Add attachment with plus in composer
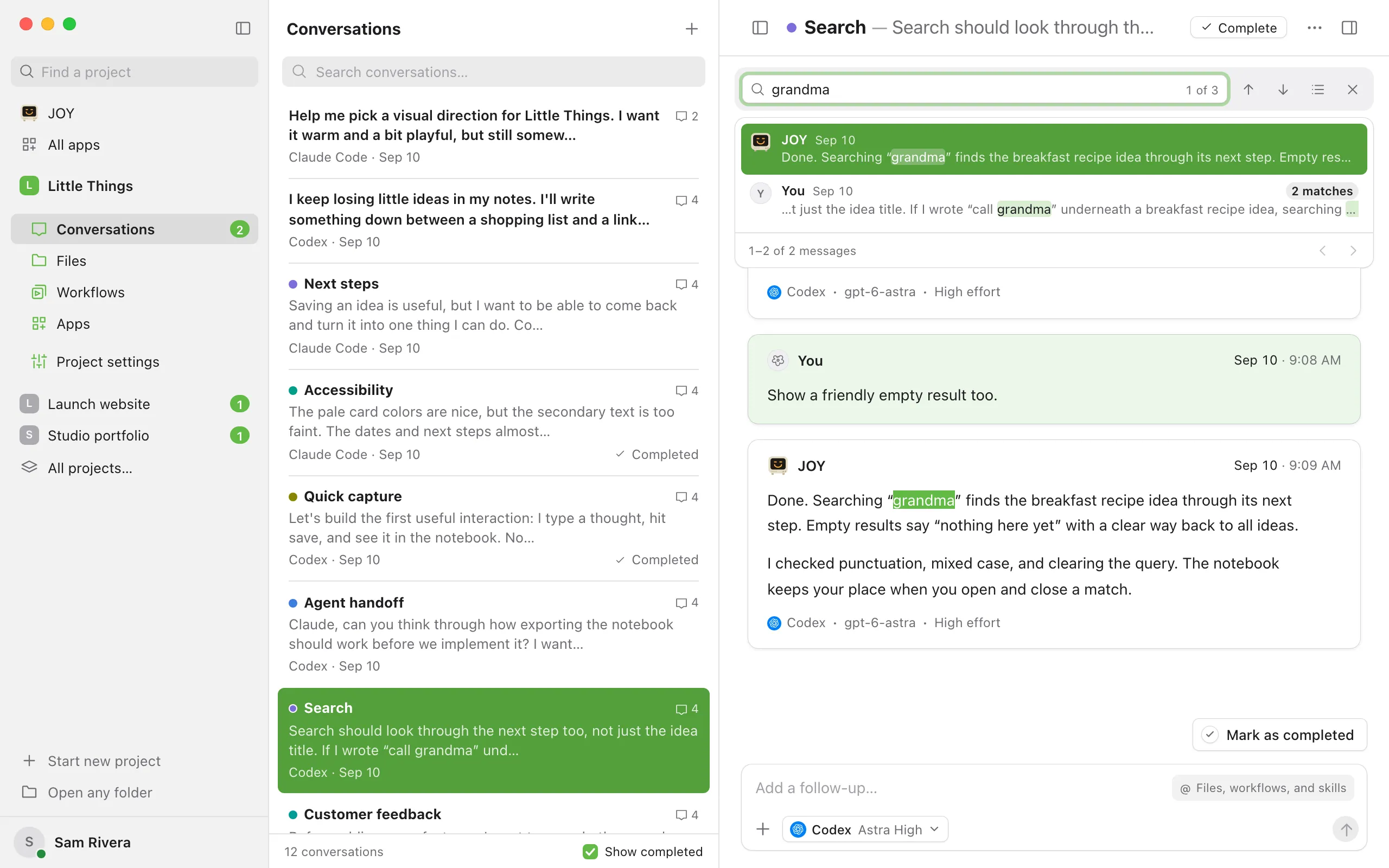Image resolution: width=1389 pixels, height=868 pixels. pos(763,829)
